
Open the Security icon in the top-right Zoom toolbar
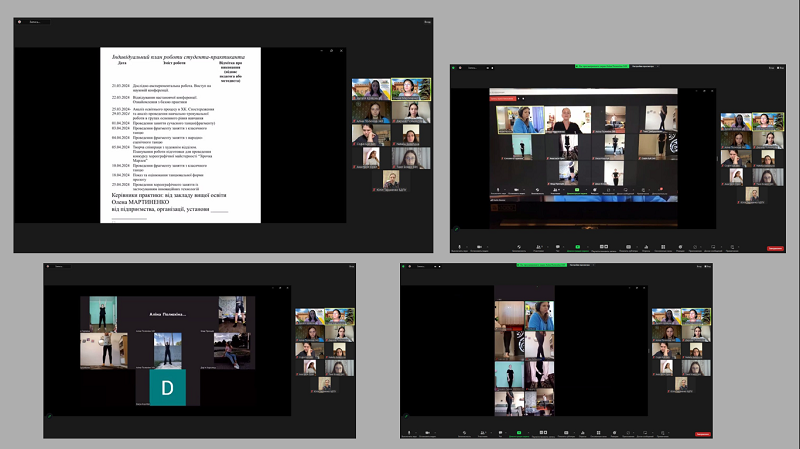pos(519,244)
